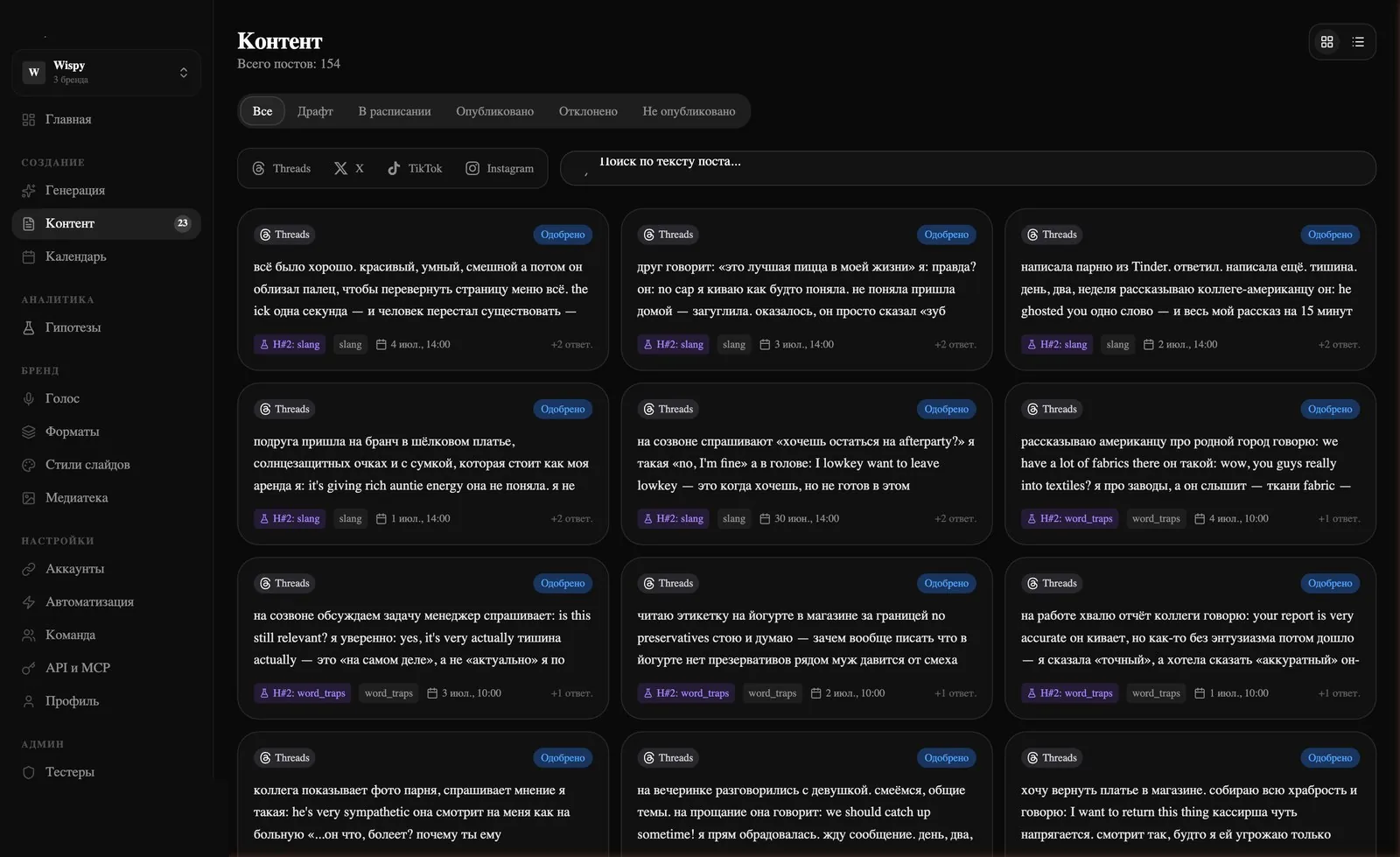Viewport: 1400px width, 857px height.
Task: Open the Wispy workspace switcher
Action: coord(107,72)
